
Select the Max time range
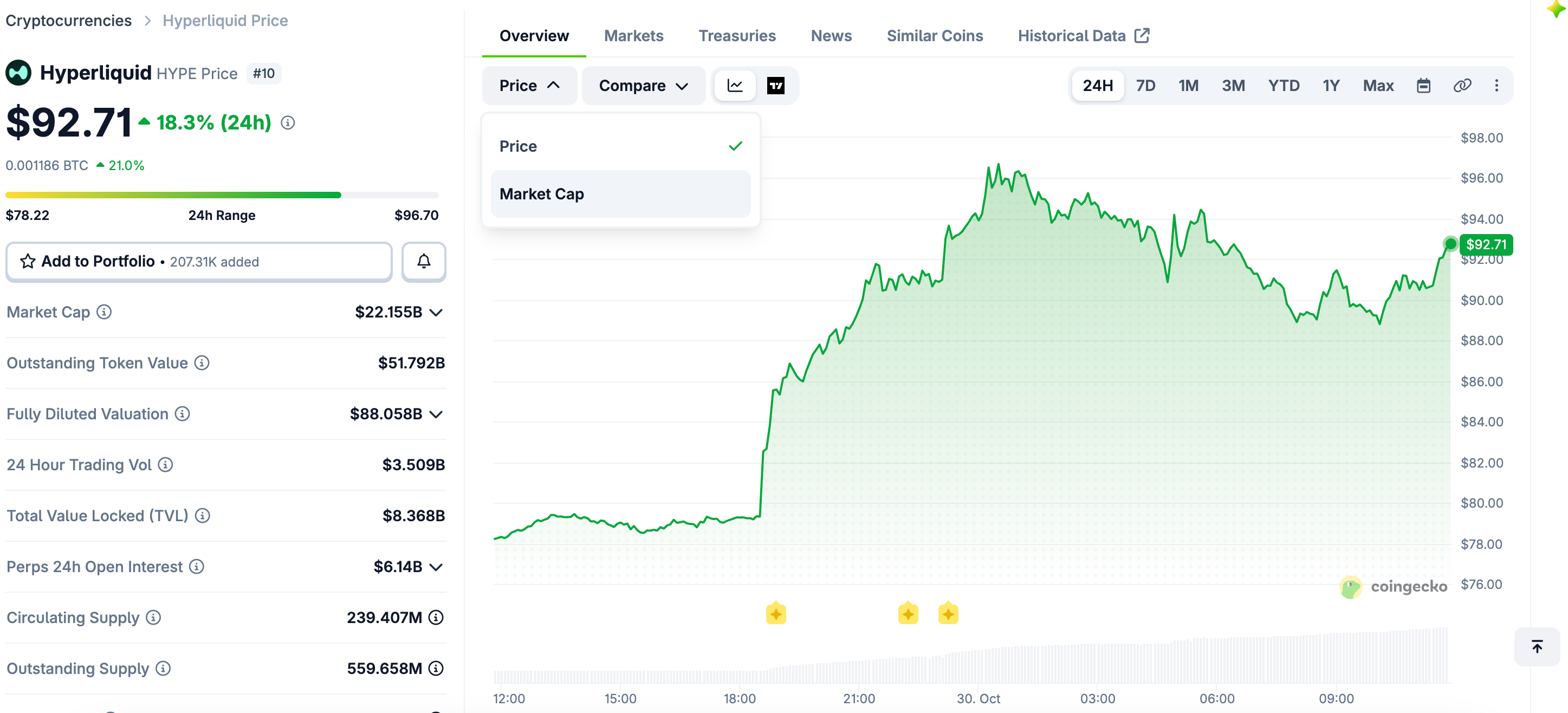pos(1378,86)
